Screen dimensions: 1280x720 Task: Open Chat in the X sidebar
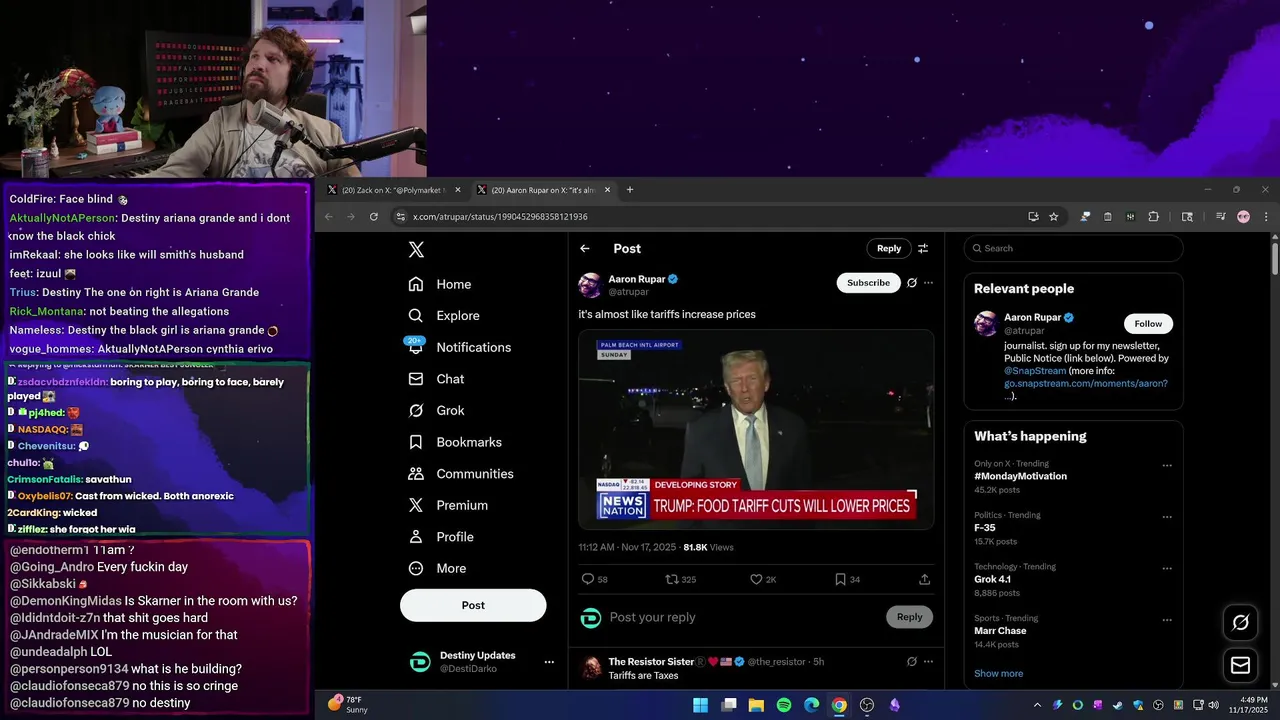[437, 379]
